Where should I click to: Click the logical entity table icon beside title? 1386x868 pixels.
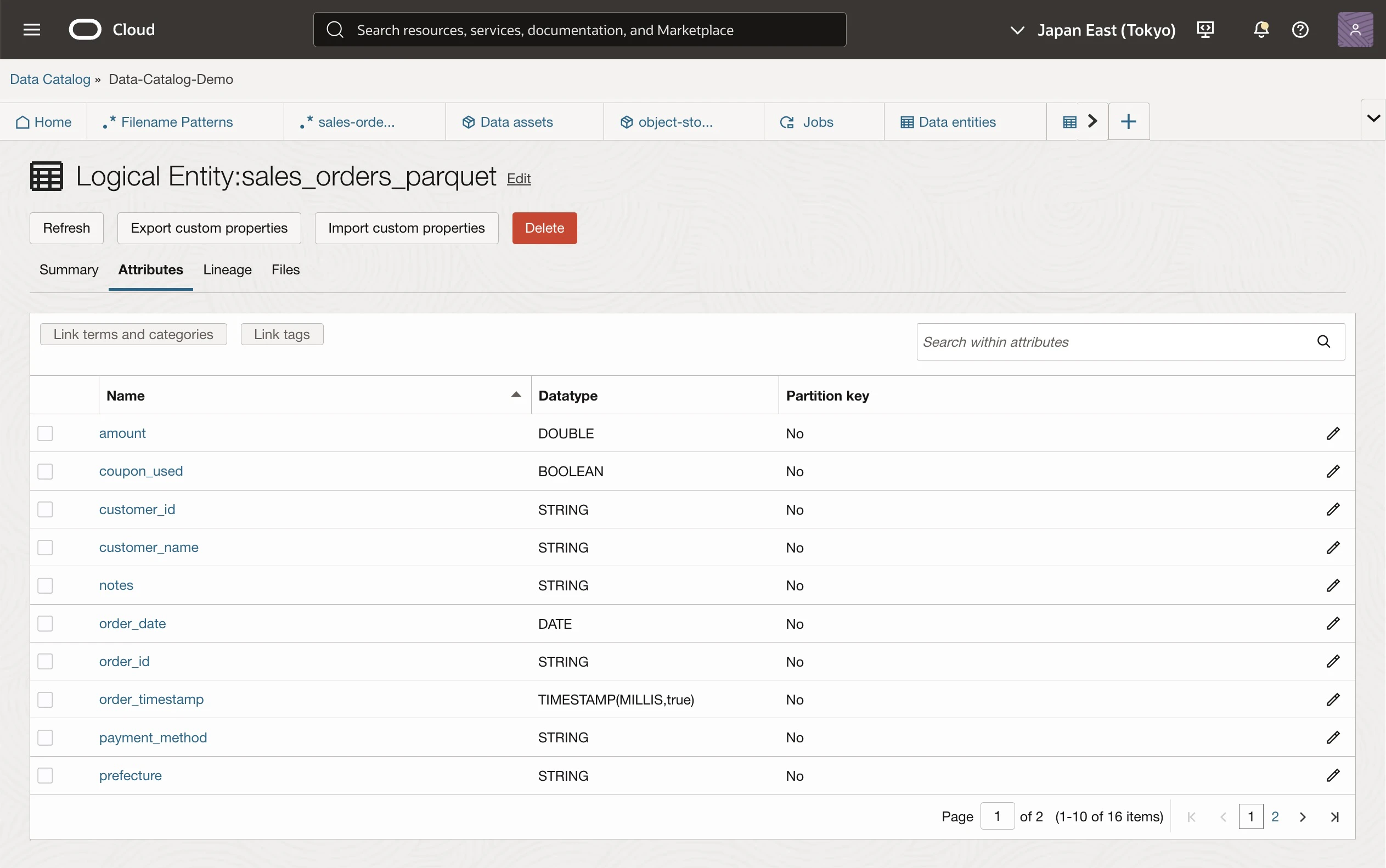coord(47,176)
